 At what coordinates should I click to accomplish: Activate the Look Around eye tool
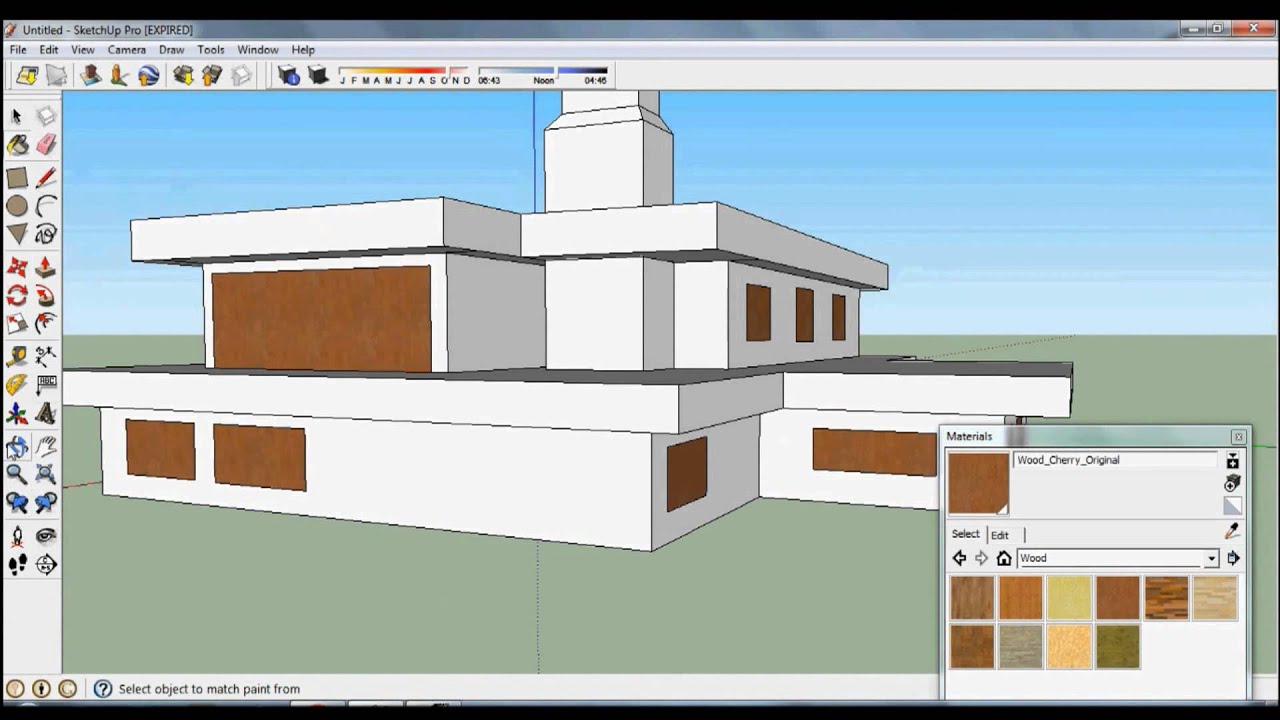click(x=46, y=537)
